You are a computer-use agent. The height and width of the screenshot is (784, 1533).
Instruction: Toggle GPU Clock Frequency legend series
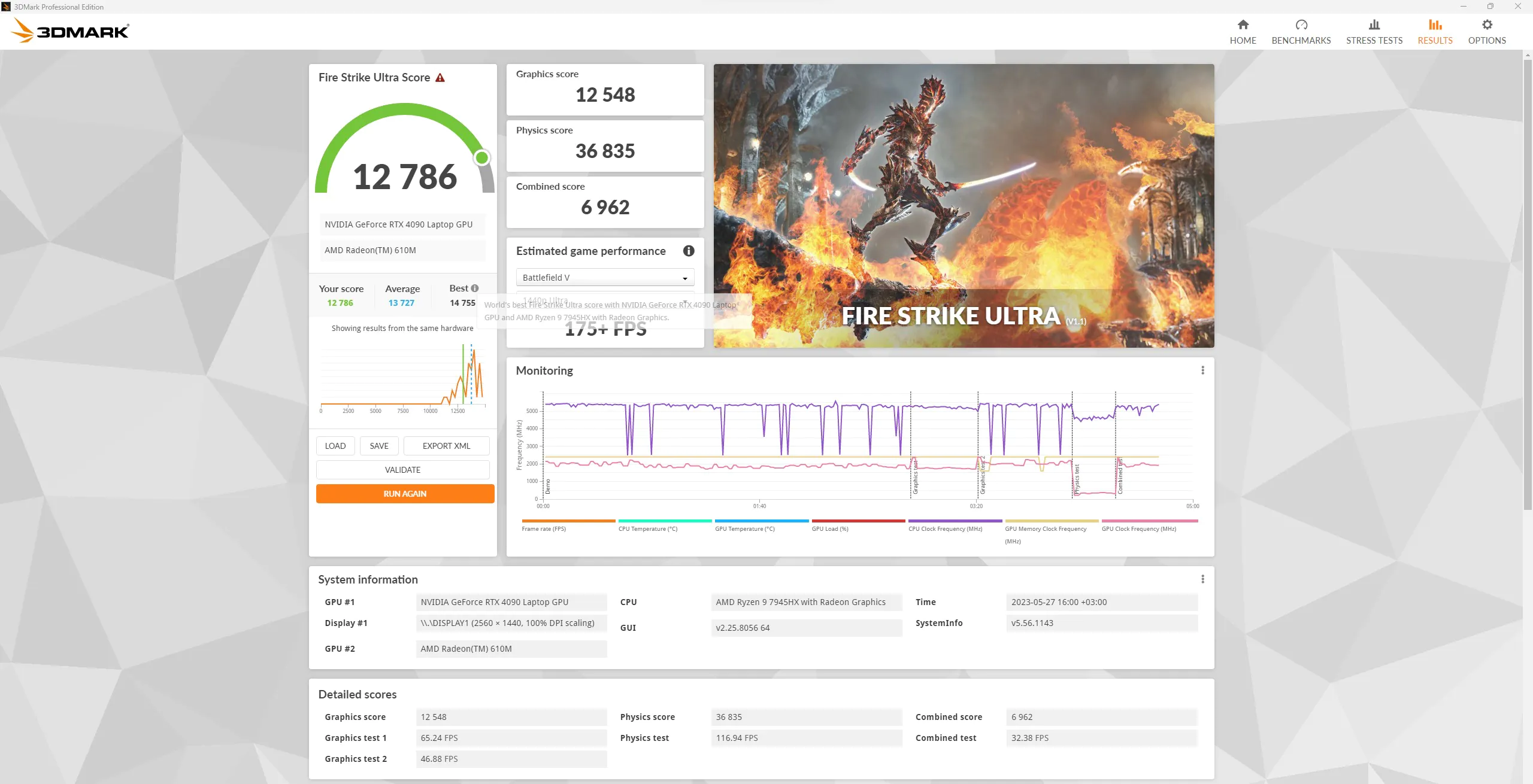click(x=1149, y=525)
